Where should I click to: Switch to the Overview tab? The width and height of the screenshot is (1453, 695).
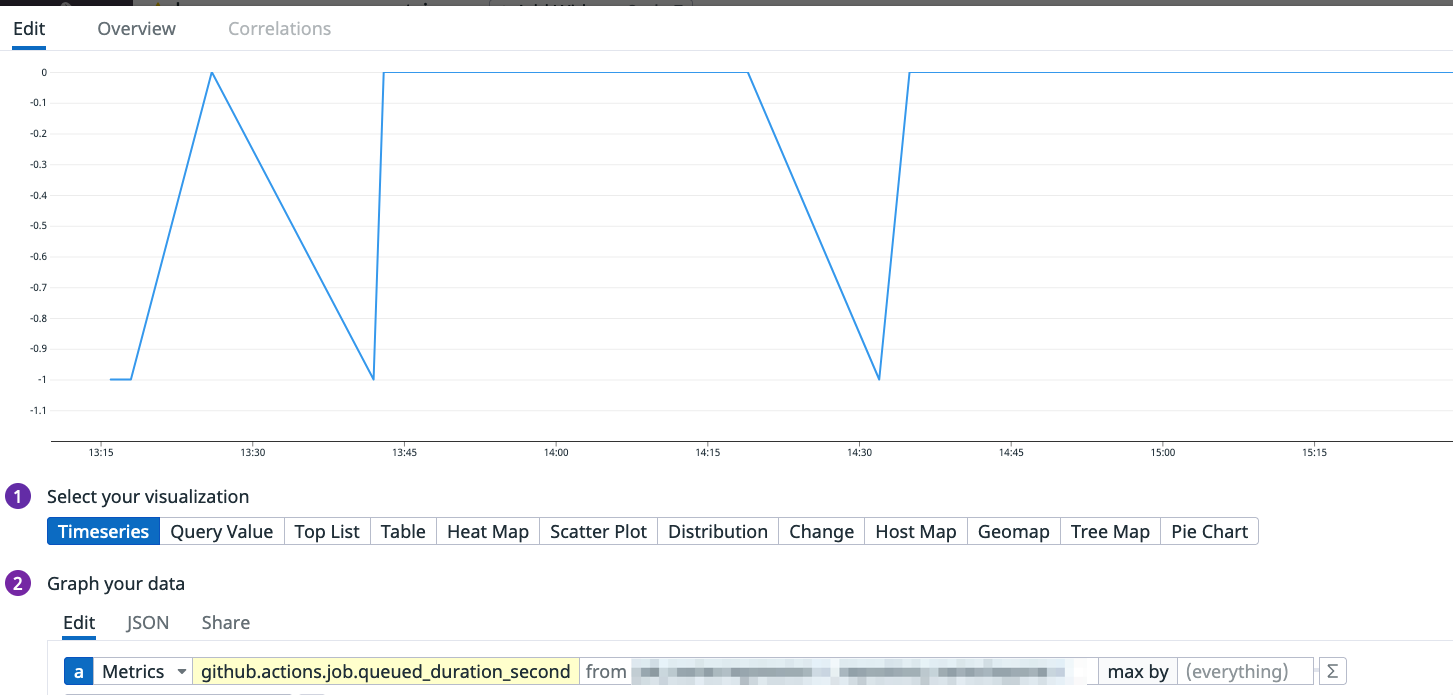(136, 29)
